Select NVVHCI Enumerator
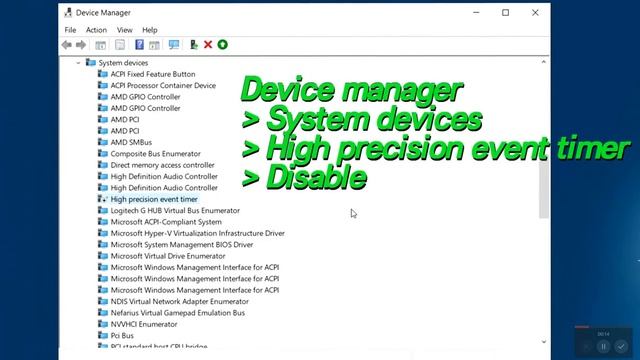The image size is (640, 360). pos(144,324)
